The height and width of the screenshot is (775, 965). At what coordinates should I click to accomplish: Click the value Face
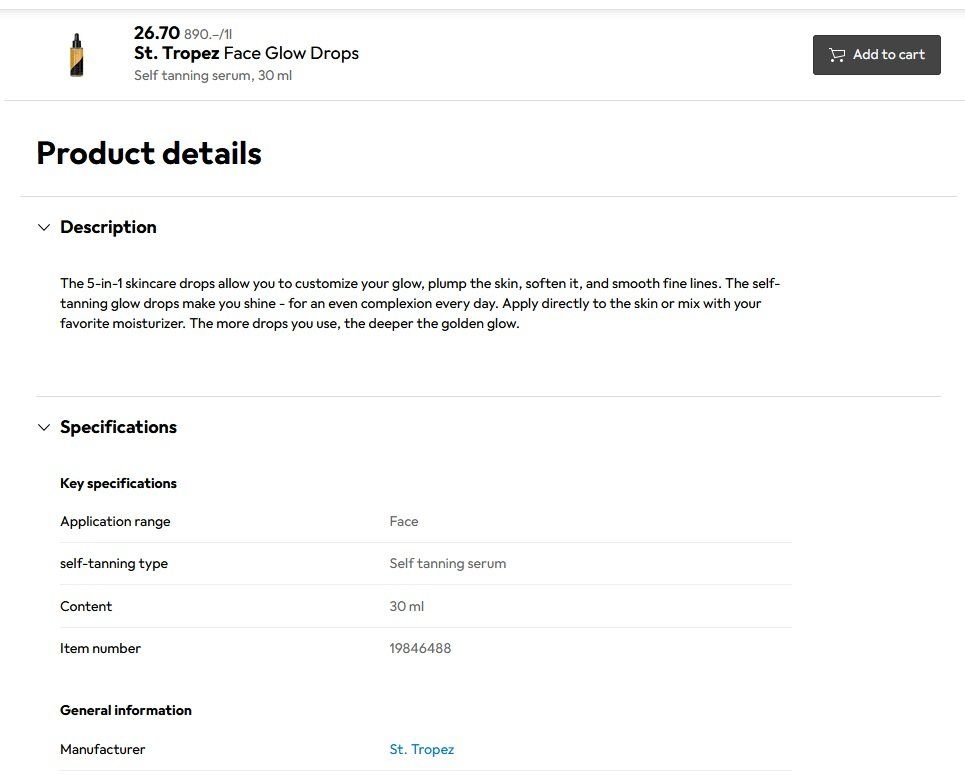coord(404,521)
